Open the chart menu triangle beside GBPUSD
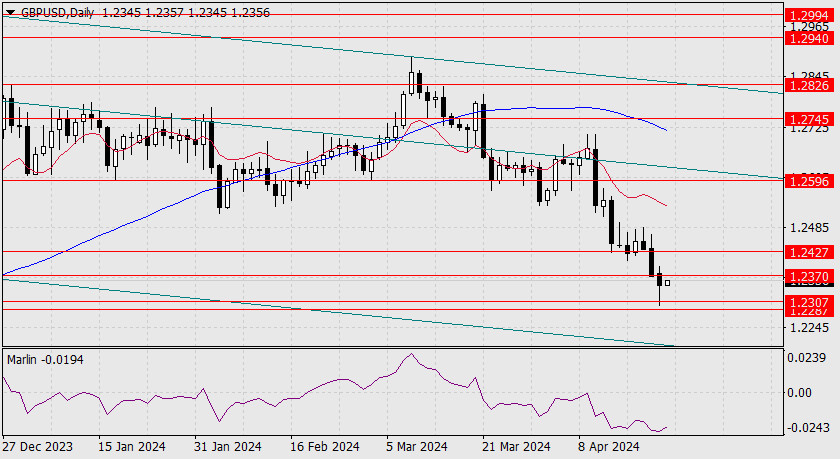Image resolution: width=840 pixels, height=459 pixels. 10,12
